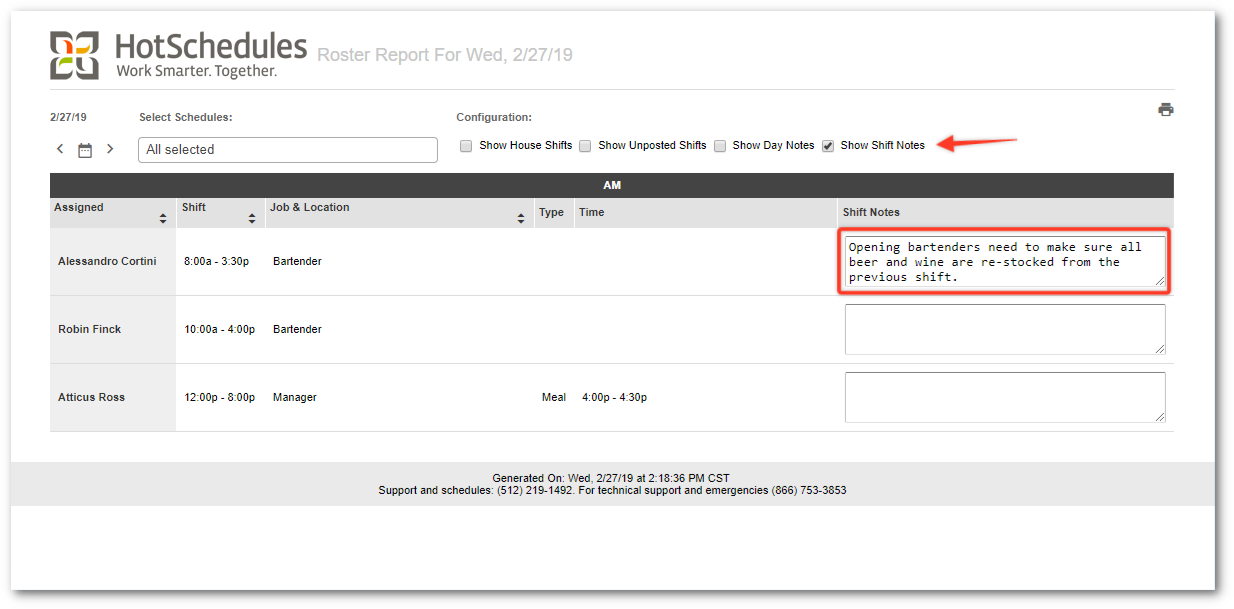Click the 10:00a - 4:00p shift time
This screenshot has width=1234, height=609.
point(219,329)
